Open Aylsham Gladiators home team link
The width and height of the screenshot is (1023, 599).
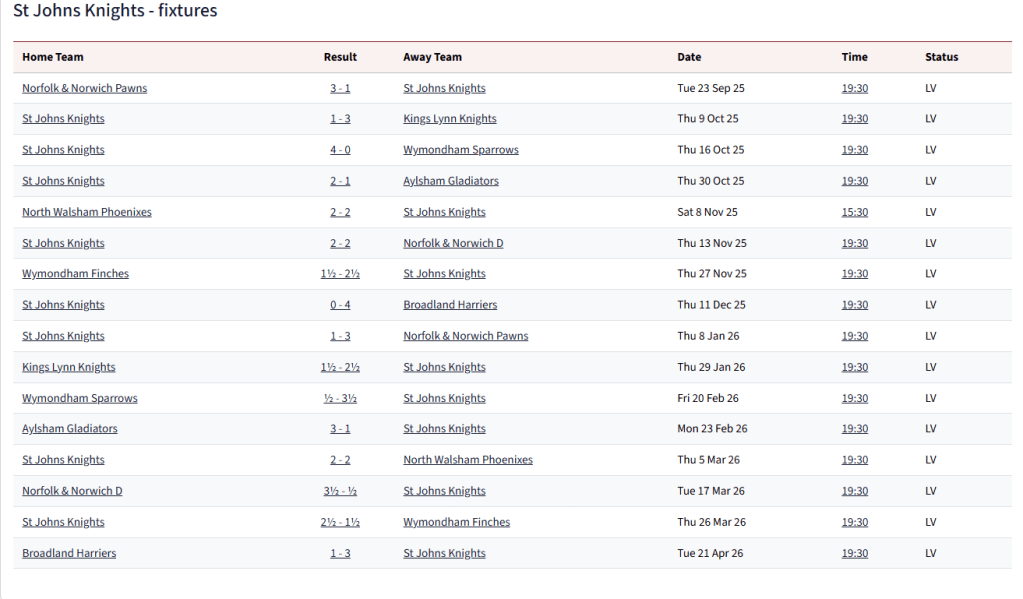coord(70,429)
